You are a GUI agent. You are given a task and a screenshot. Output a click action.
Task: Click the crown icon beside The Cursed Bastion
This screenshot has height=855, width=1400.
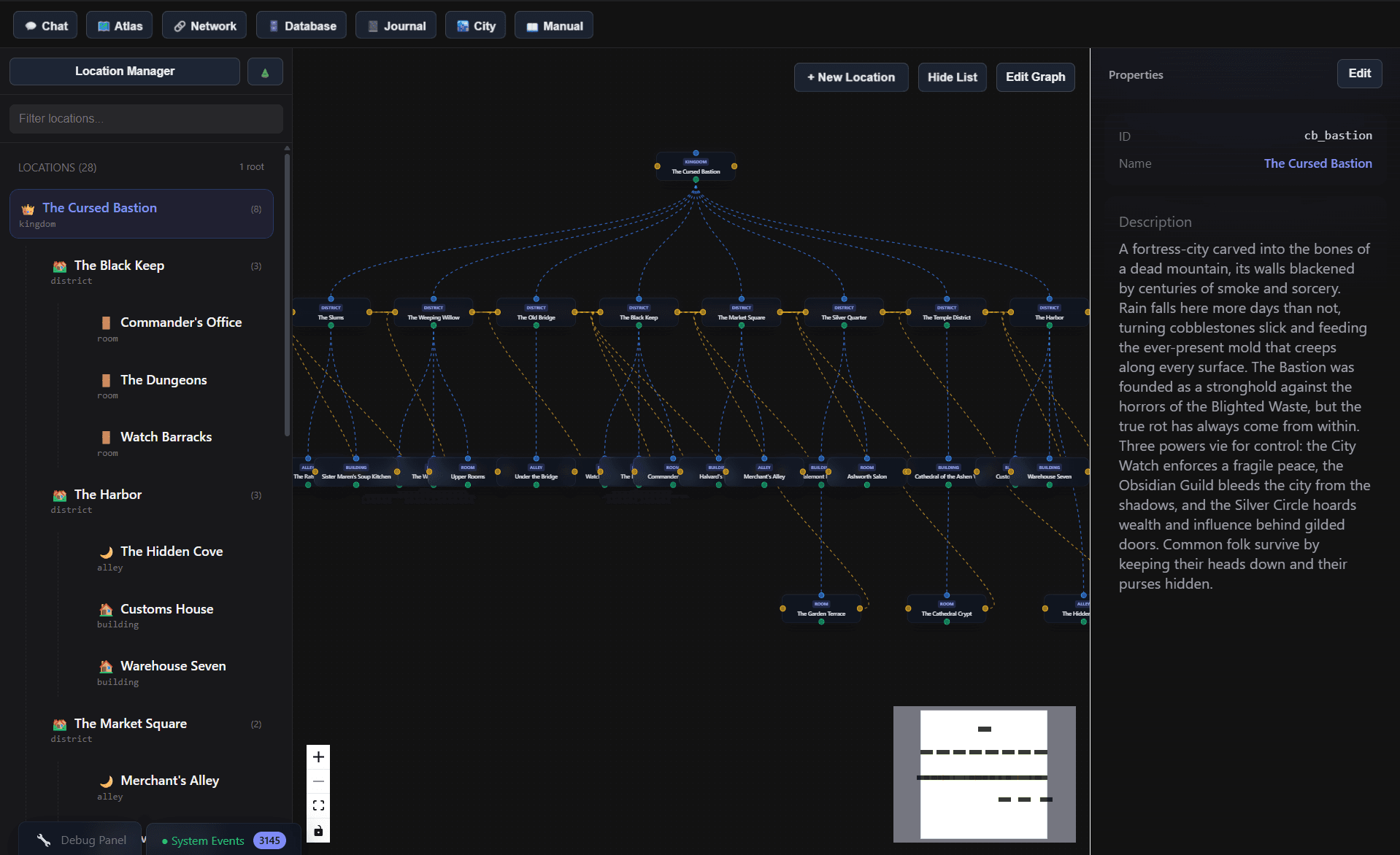click(x=27, y=209)
